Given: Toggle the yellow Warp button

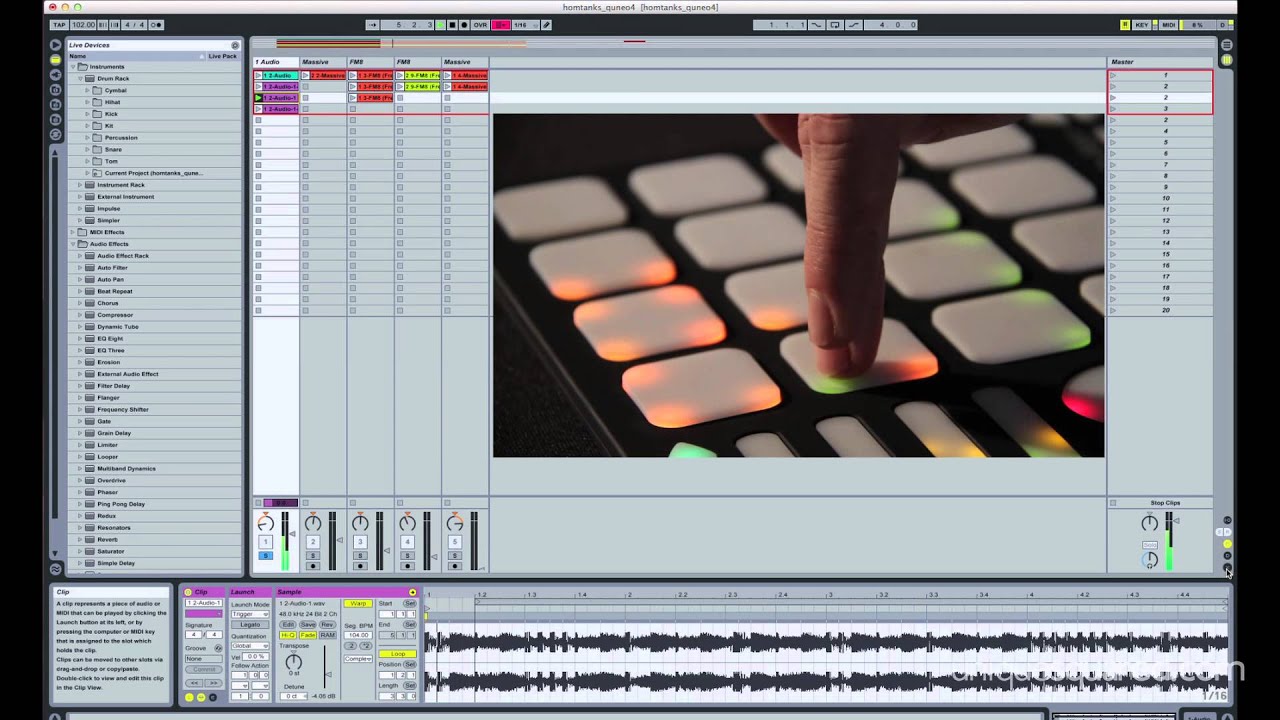Looking at the screenshot, I should tap(358, 604).
